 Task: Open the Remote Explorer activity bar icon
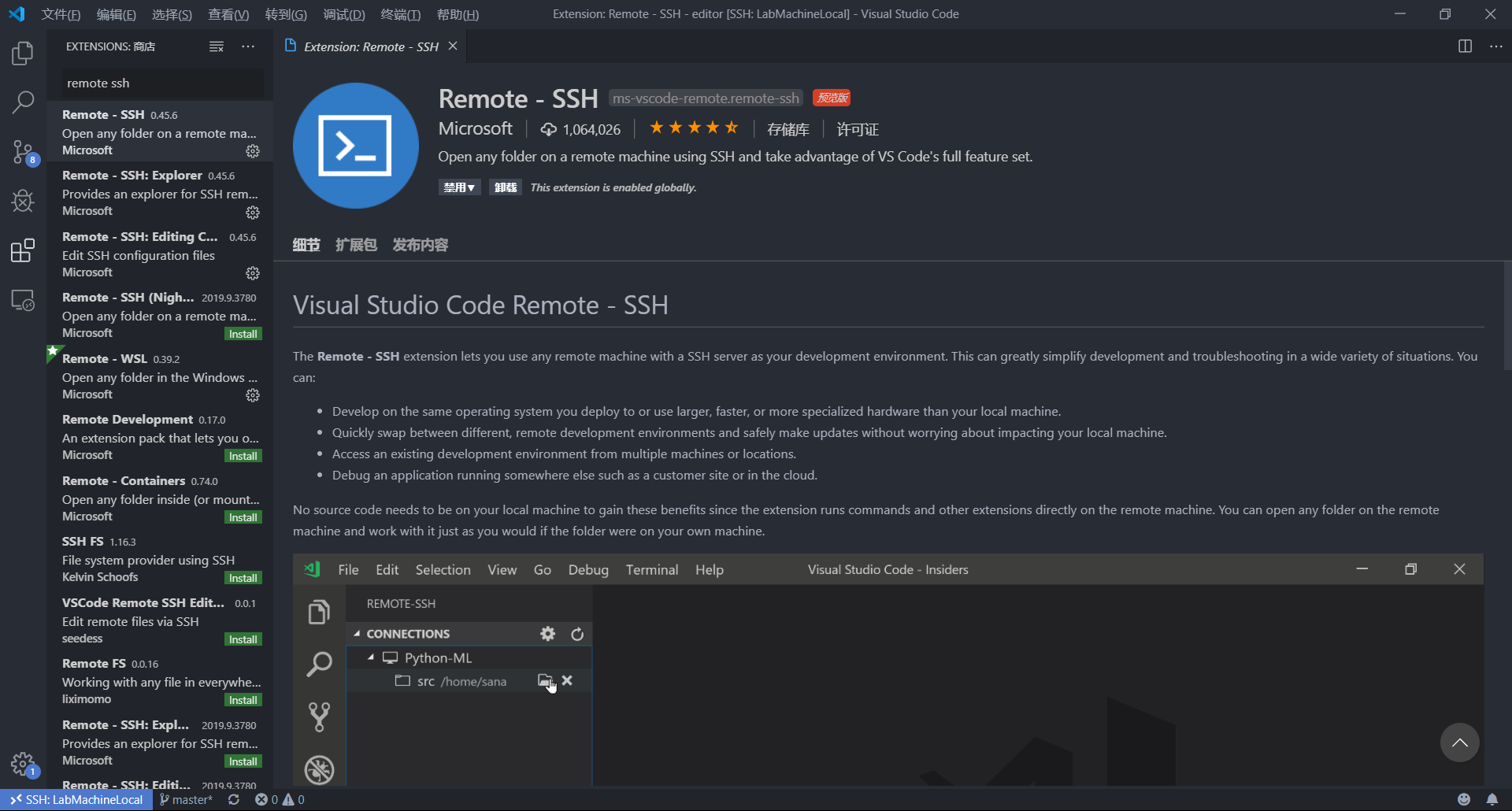tap(23, 300)
